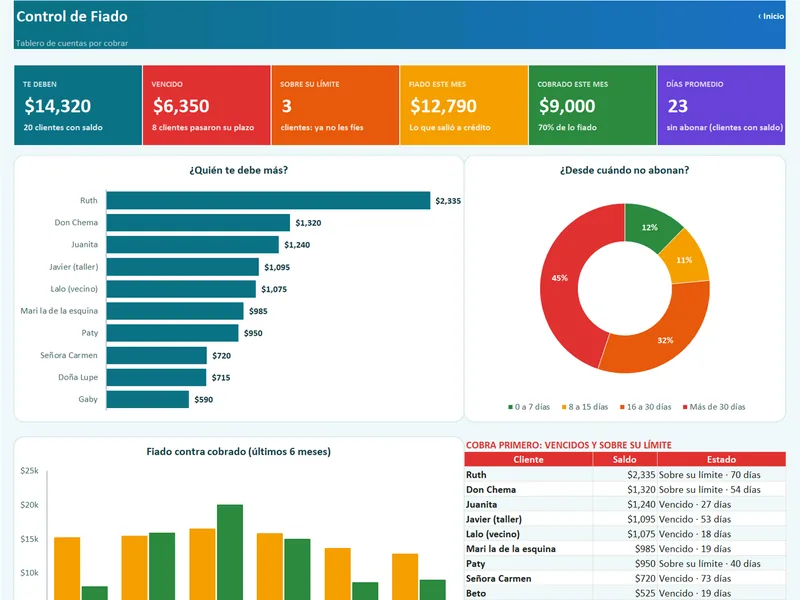The width and height of the screenshot is (800, 600).
Task: Click Sobre su límite · 40 días cell
Action: [721, 563]
